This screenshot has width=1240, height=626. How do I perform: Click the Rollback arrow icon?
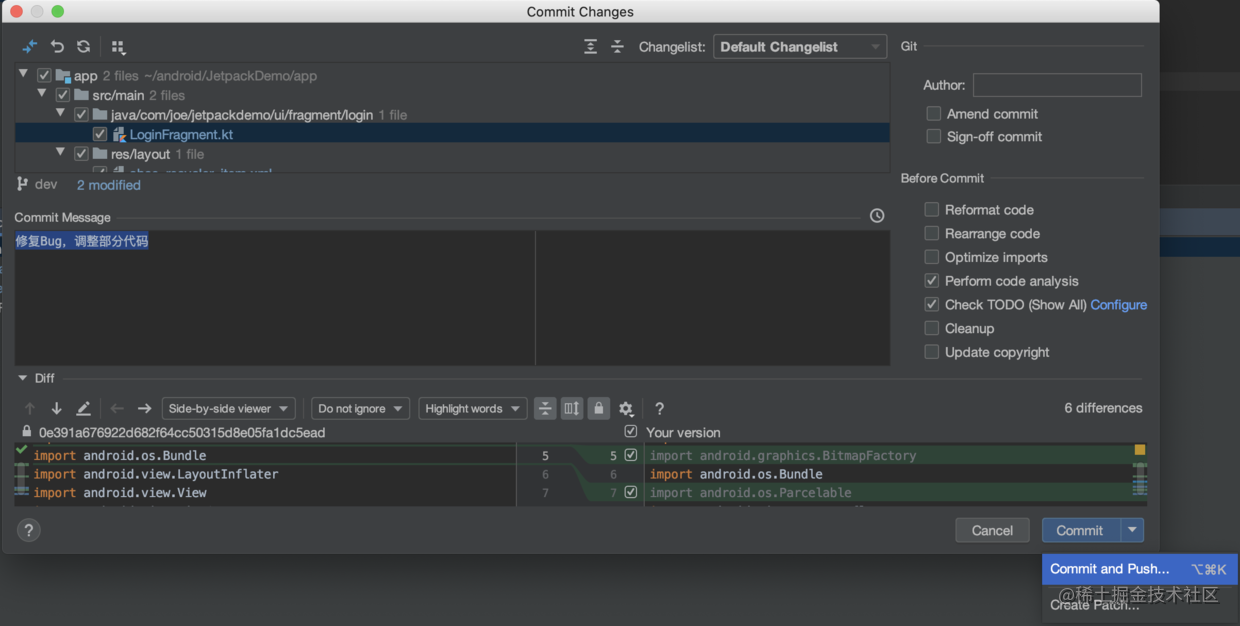pos(57,47)
